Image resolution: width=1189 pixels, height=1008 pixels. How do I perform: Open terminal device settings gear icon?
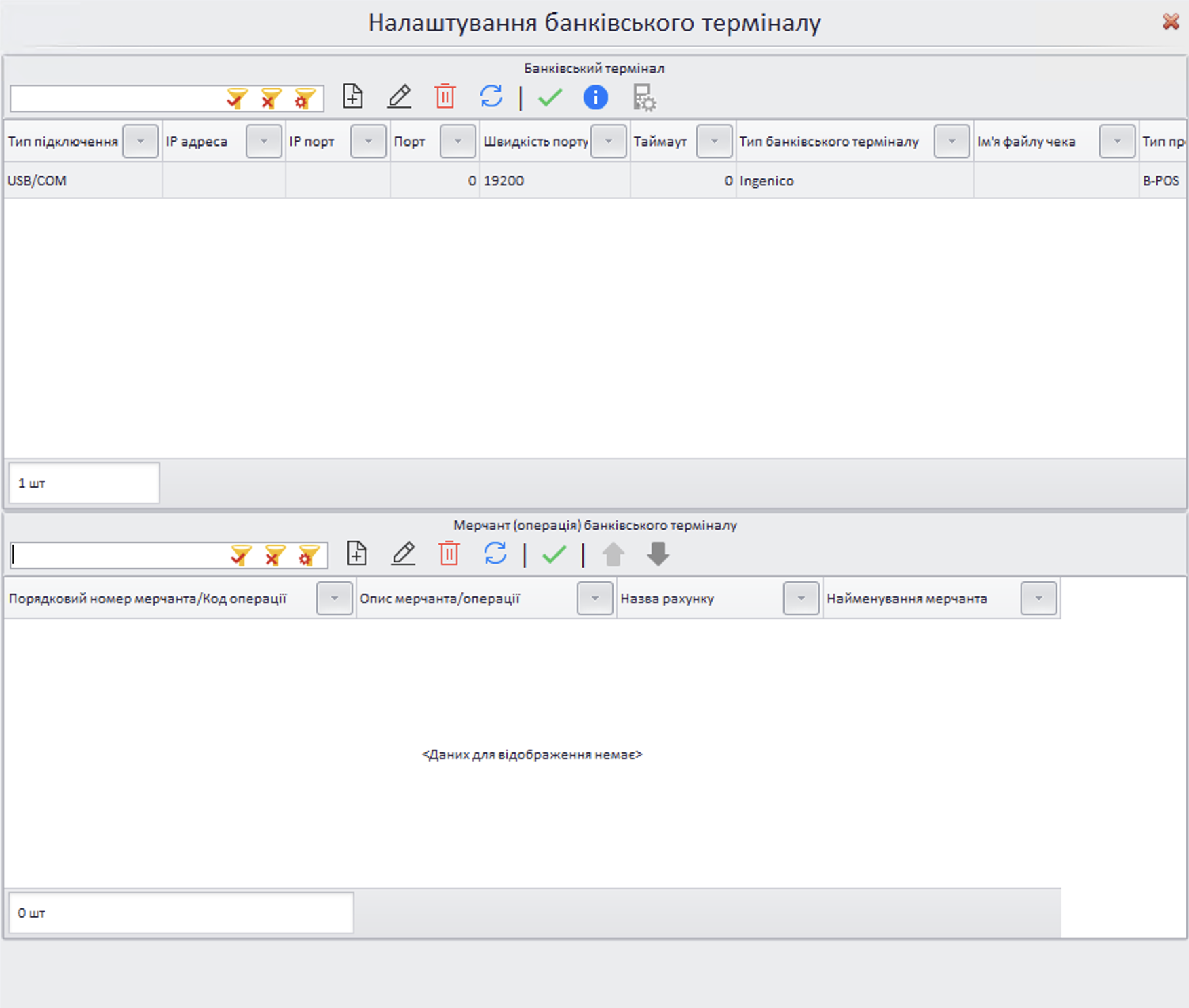(x=643, y=98)
